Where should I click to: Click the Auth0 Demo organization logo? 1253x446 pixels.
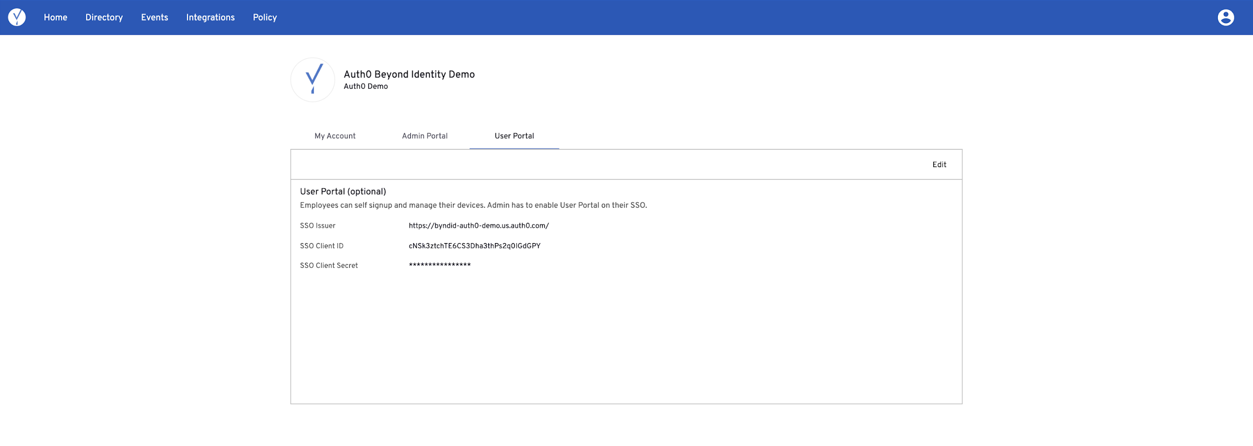coord(313,79)
